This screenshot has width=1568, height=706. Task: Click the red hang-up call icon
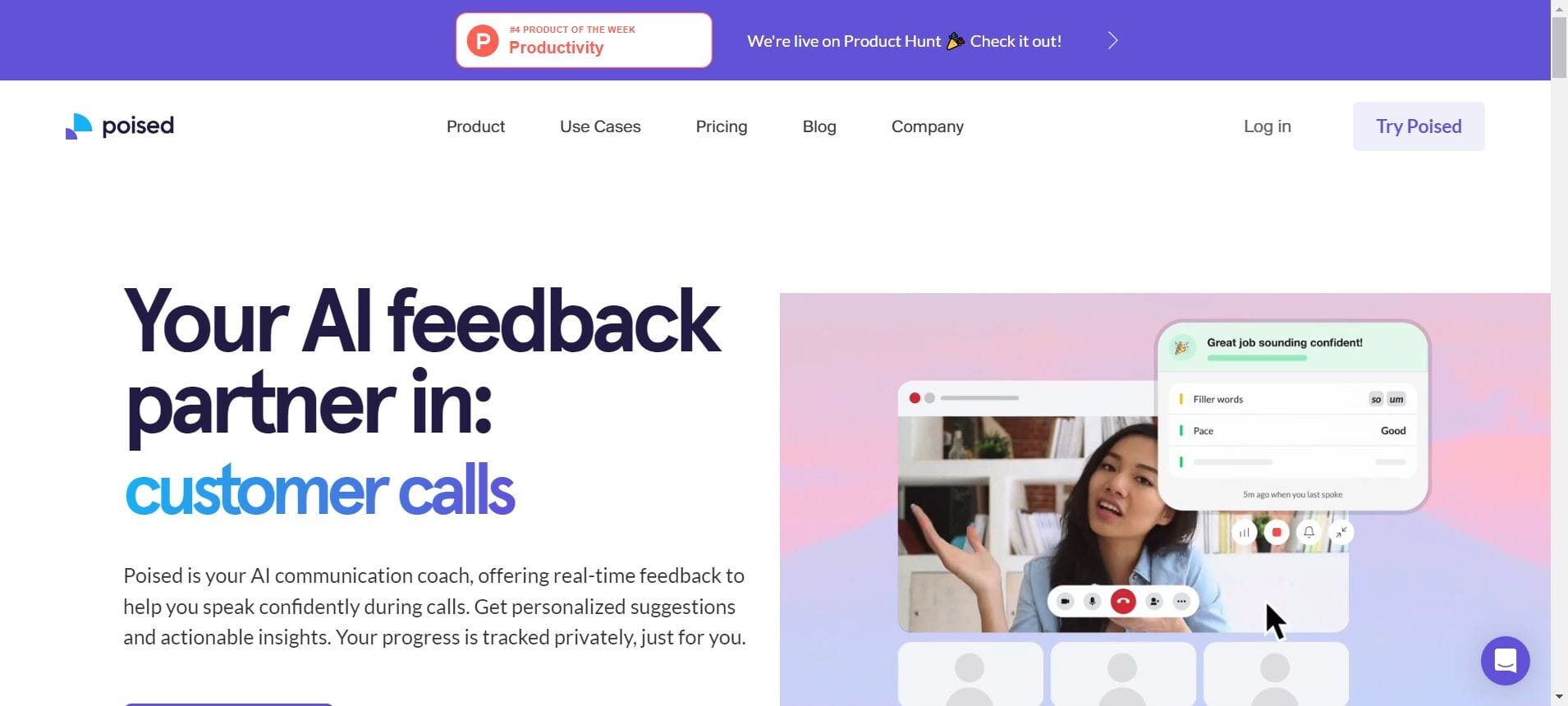click(1122, 602)
